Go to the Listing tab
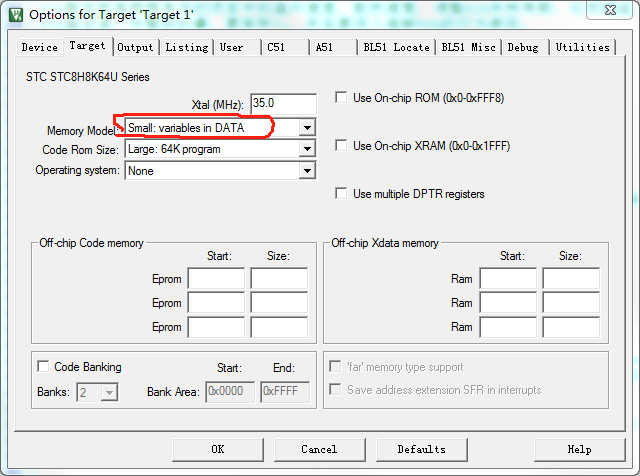Screen dimensions: 640x476 pos(187,47)
